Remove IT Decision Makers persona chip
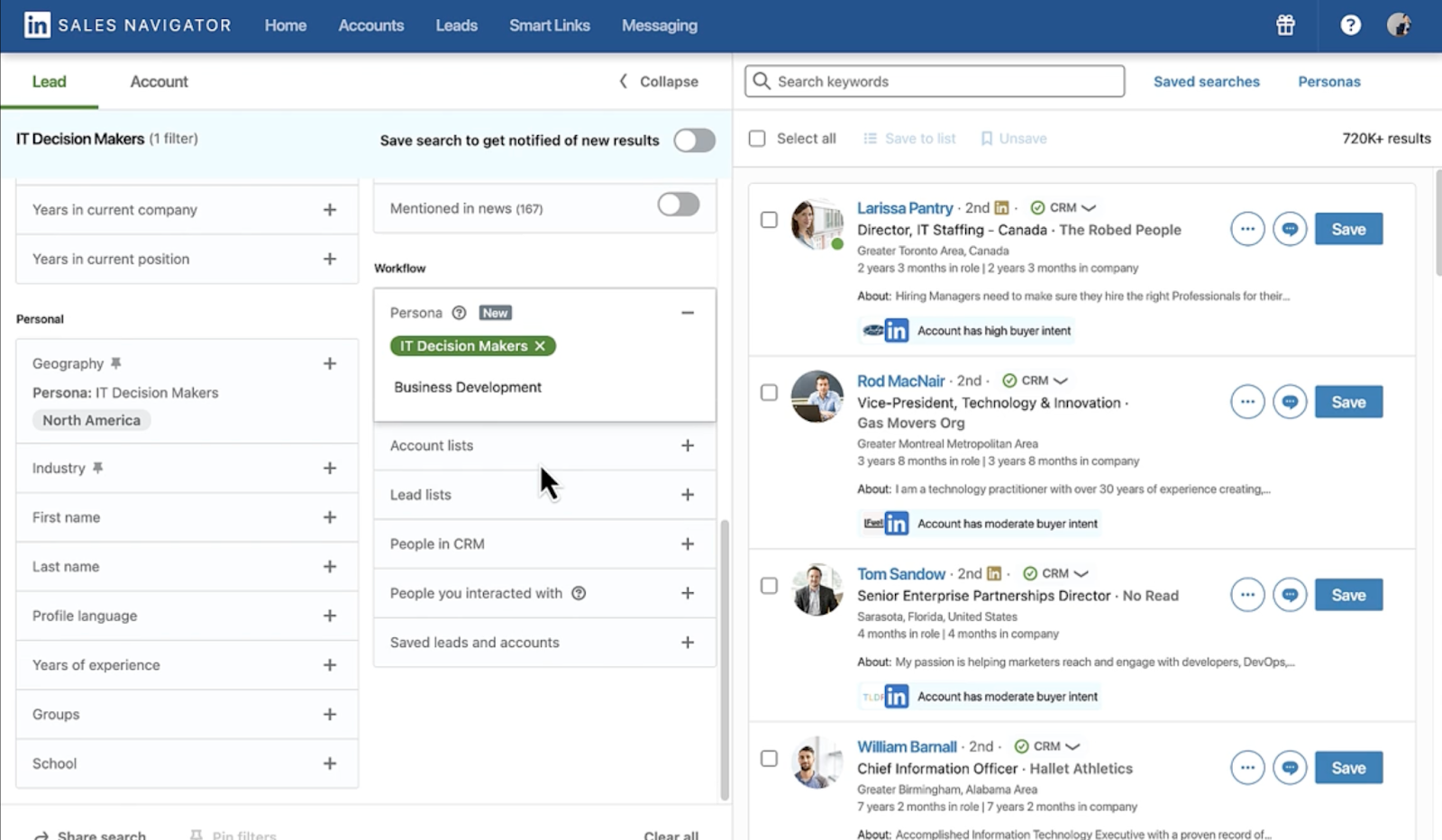Image resolution: width=1442 pixels, height=840 pixels. click(540, 346)
